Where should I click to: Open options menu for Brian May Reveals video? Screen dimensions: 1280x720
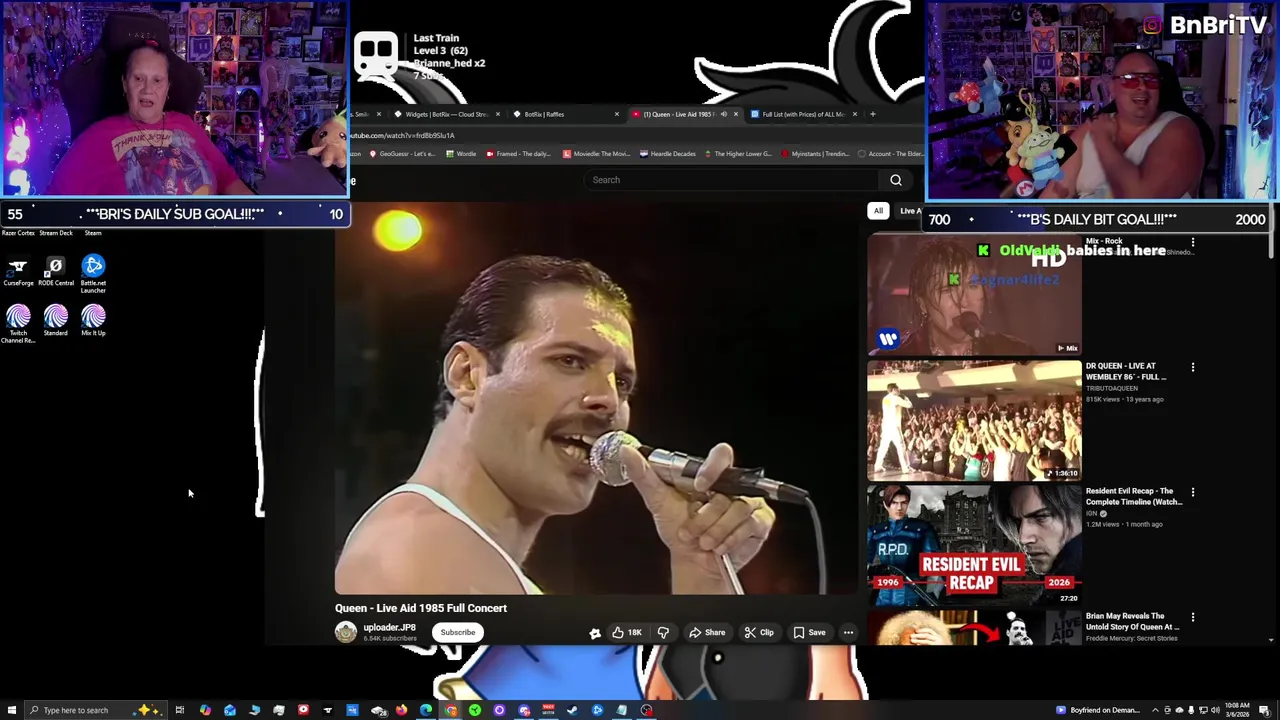point(1192,617)
